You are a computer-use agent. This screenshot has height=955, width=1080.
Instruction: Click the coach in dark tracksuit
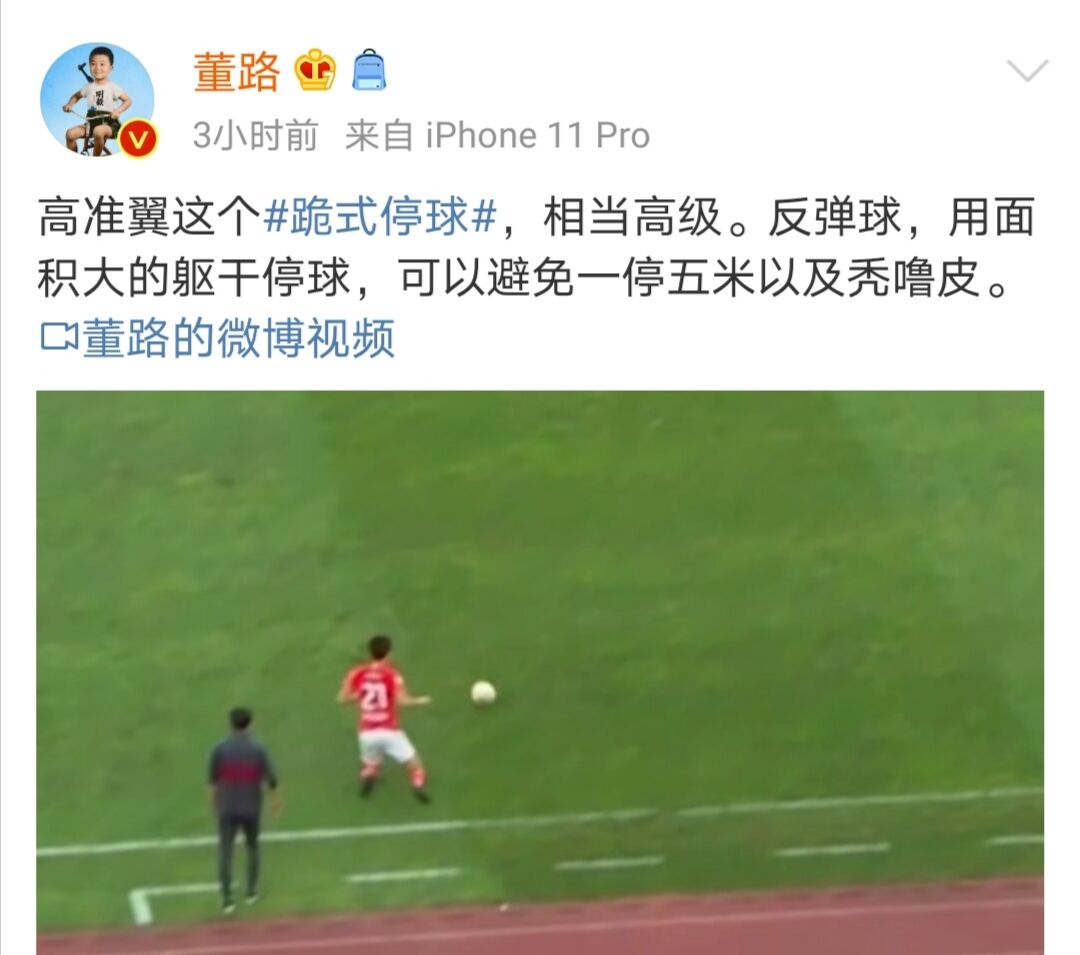240,808
